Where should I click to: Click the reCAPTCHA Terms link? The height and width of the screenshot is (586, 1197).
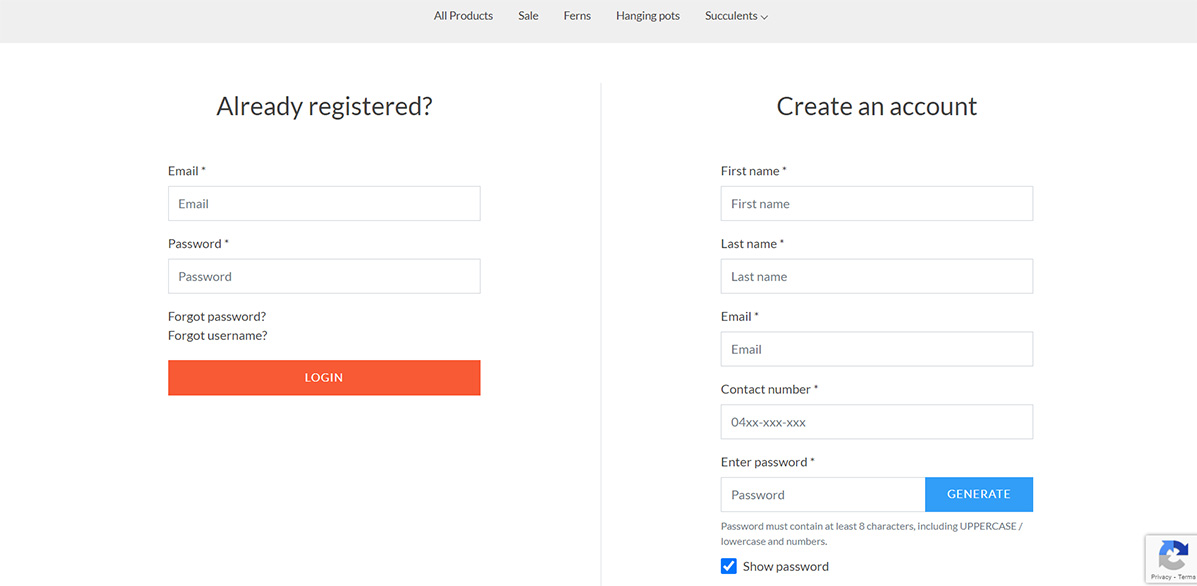(1186, 577)
